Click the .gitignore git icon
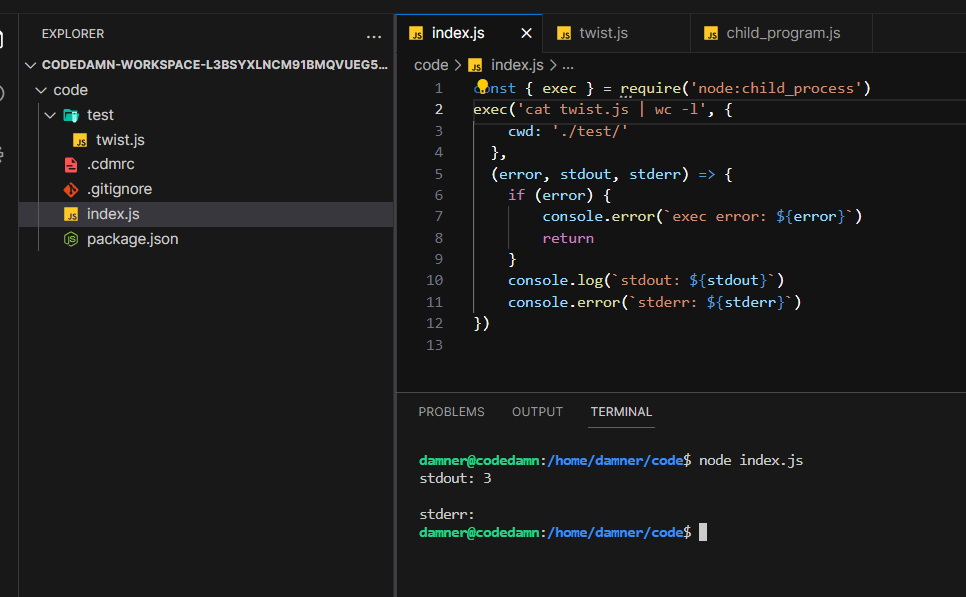This screenshot has width=966, height=597. click(71, 190)
